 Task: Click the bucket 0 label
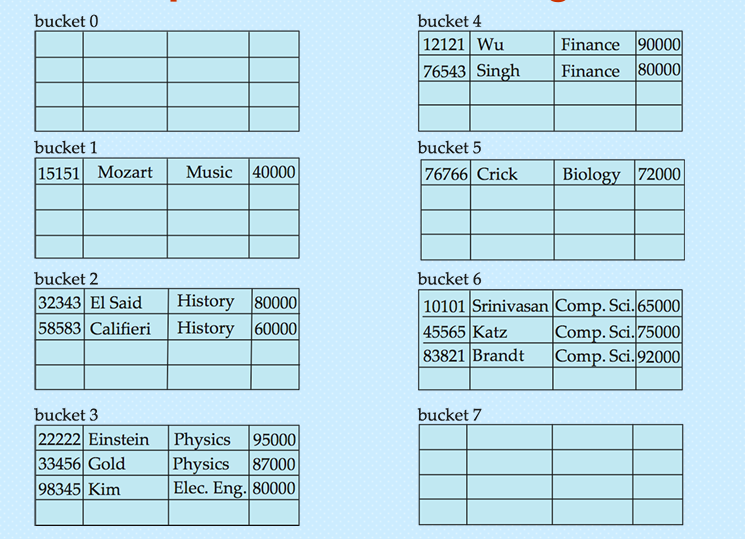(66, 21)
